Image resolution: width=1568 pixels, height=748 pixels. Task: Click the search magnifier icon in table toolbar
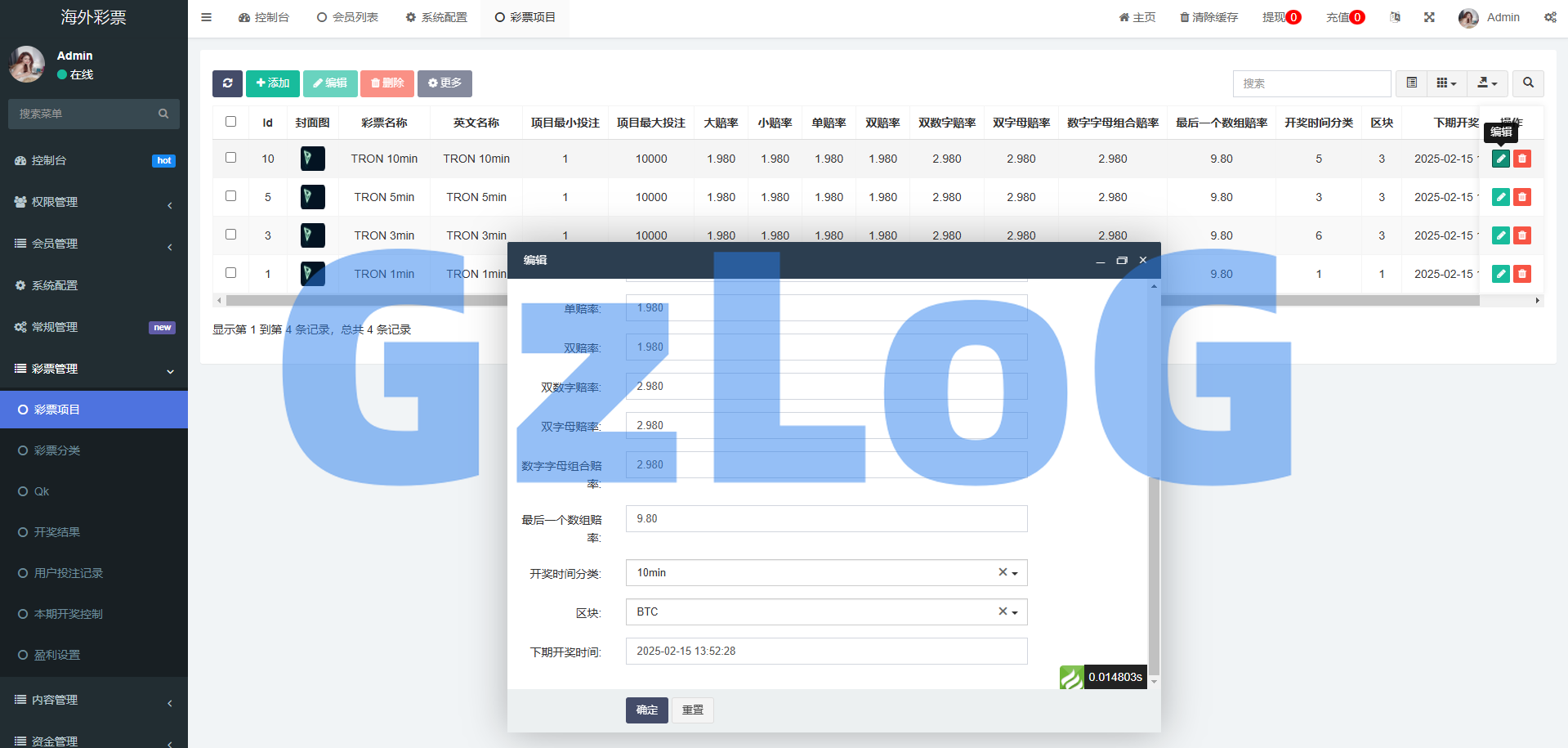coord(1528,83)
